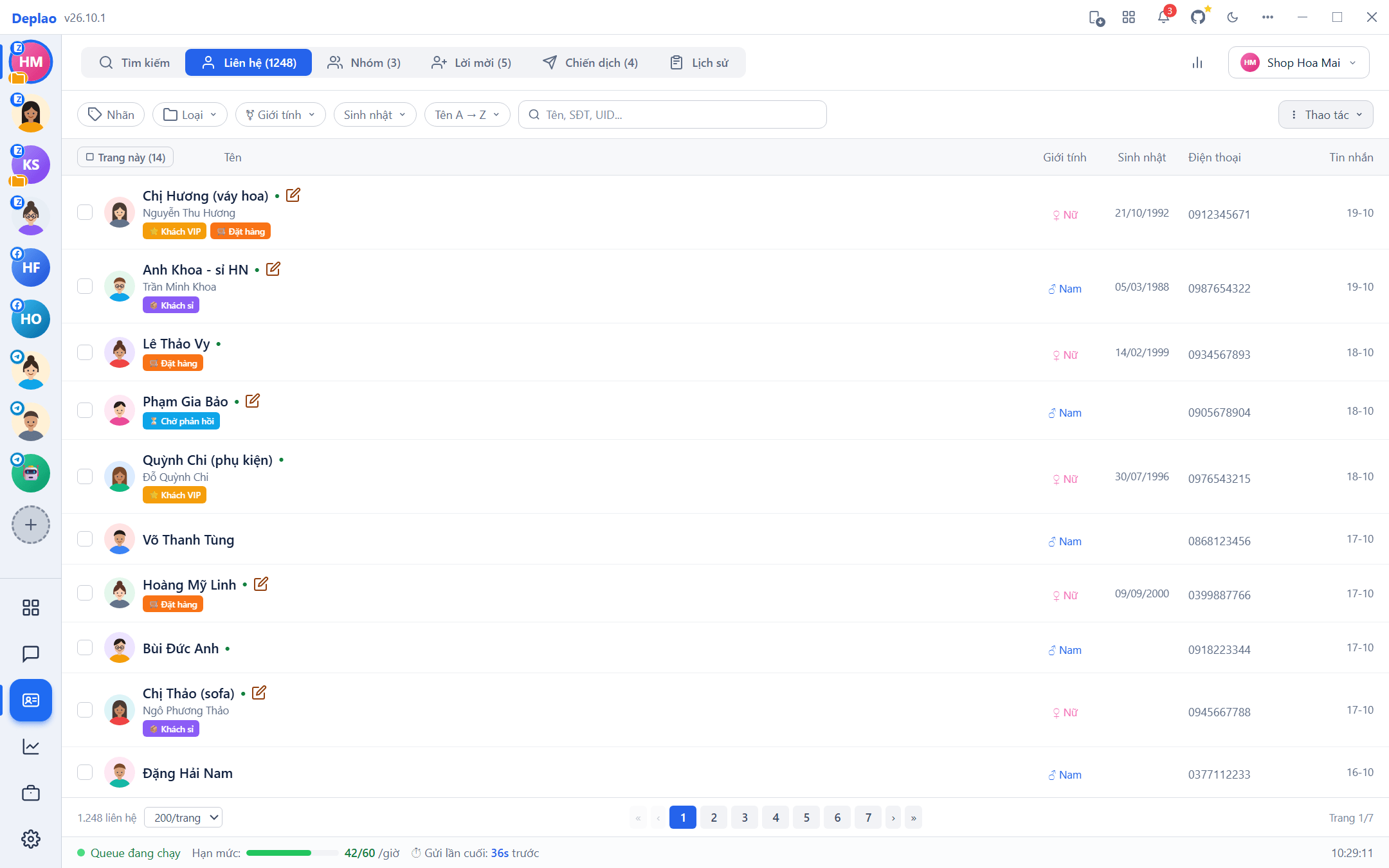Open the grid apps icon in title bar

click(1129, 17)
